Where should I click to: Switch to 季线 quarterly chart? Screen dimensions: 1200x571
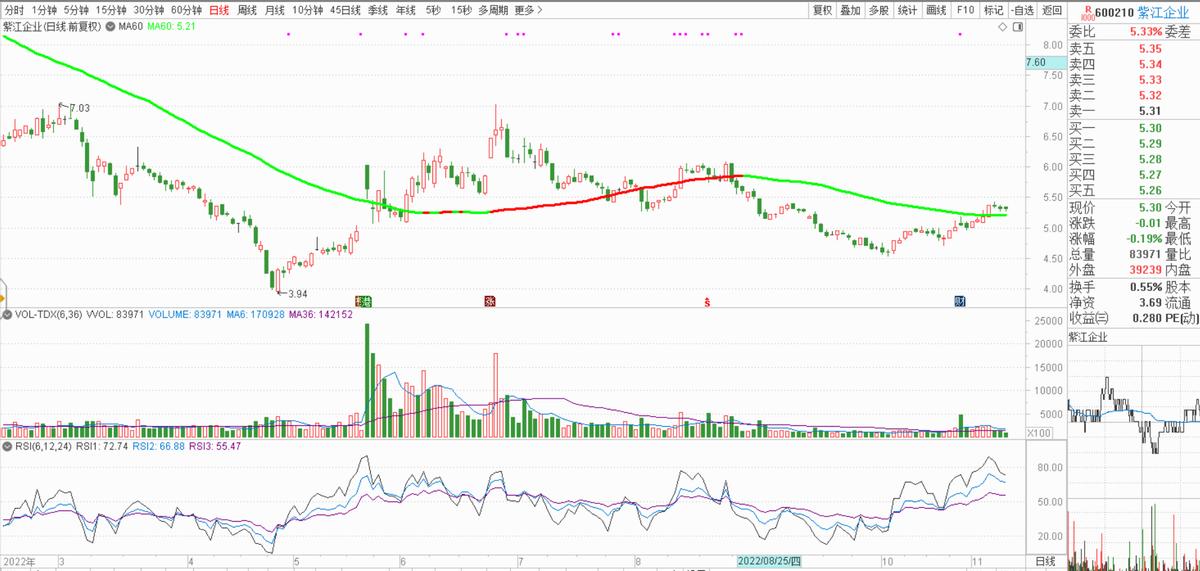(x=378, y=9)
